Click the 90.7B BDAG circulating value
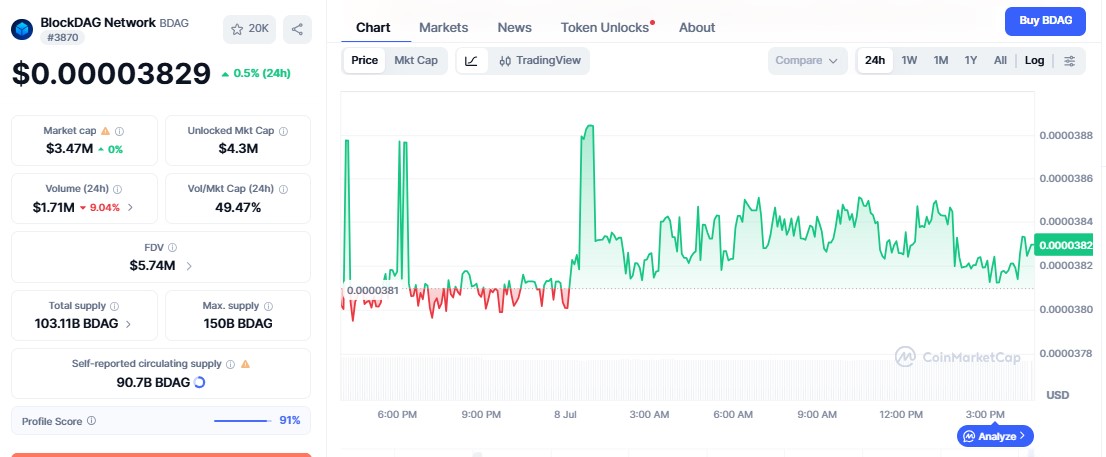Image resolution: width=1106 pixels, height=457 pixels. pos(153,382)
